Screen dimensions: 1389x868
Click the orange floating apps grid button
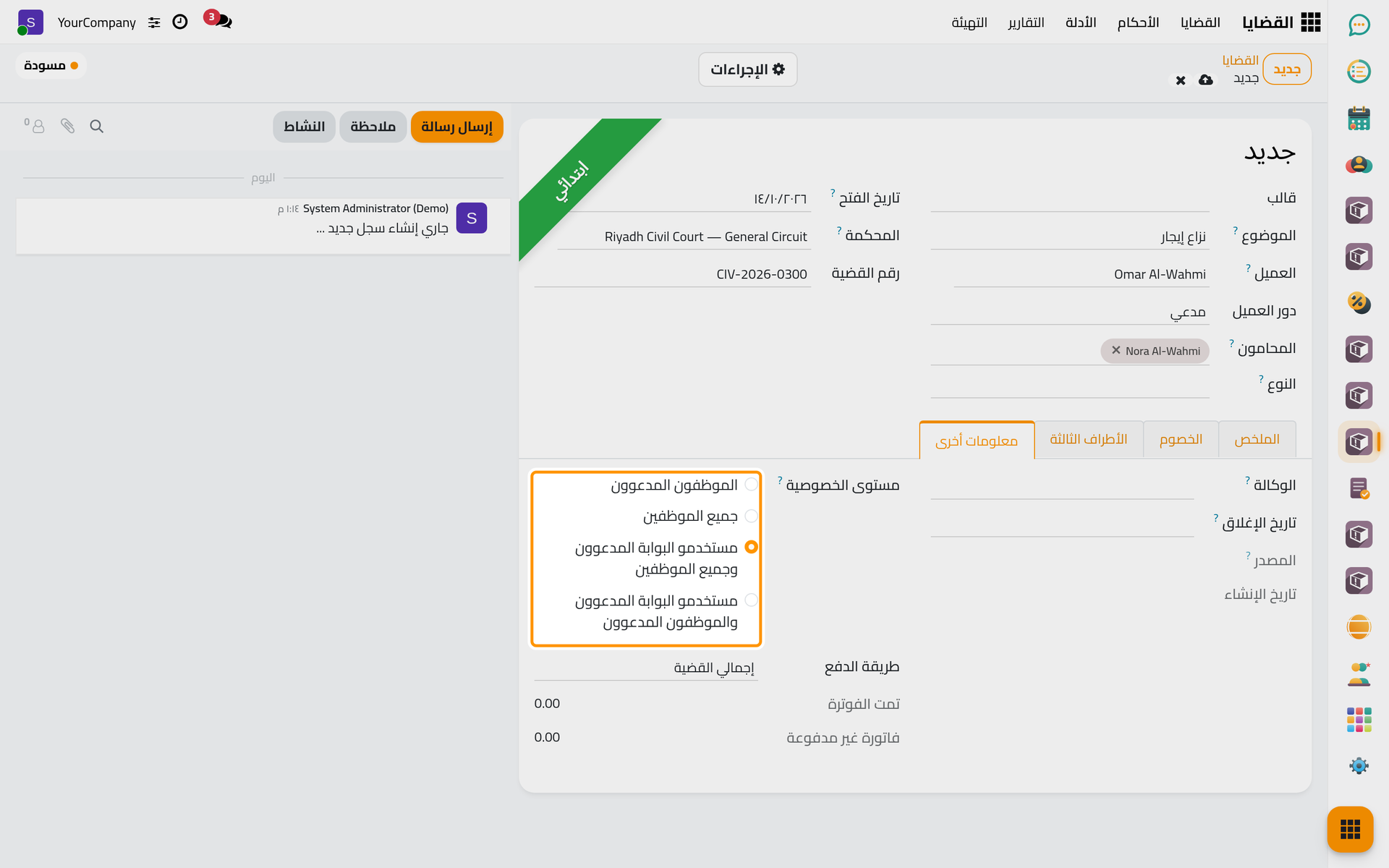tap(1350, 829)
